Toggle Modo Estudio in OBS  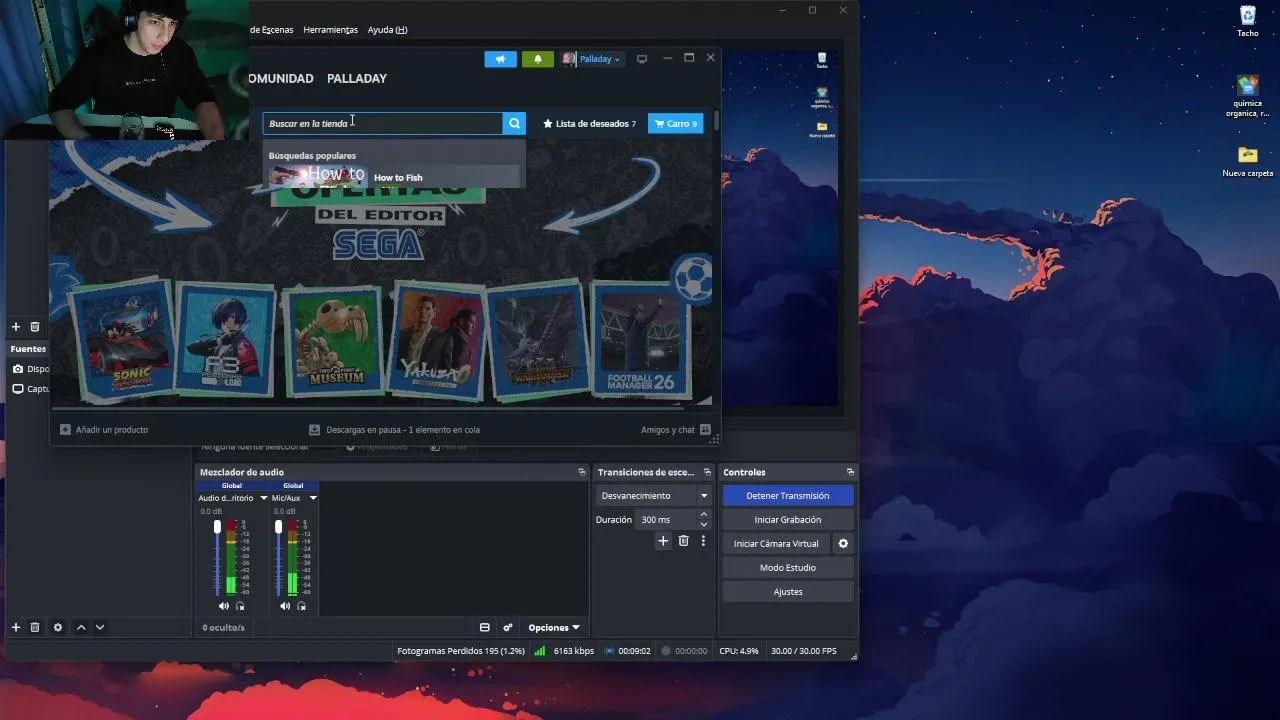click(x=788, y=568)
